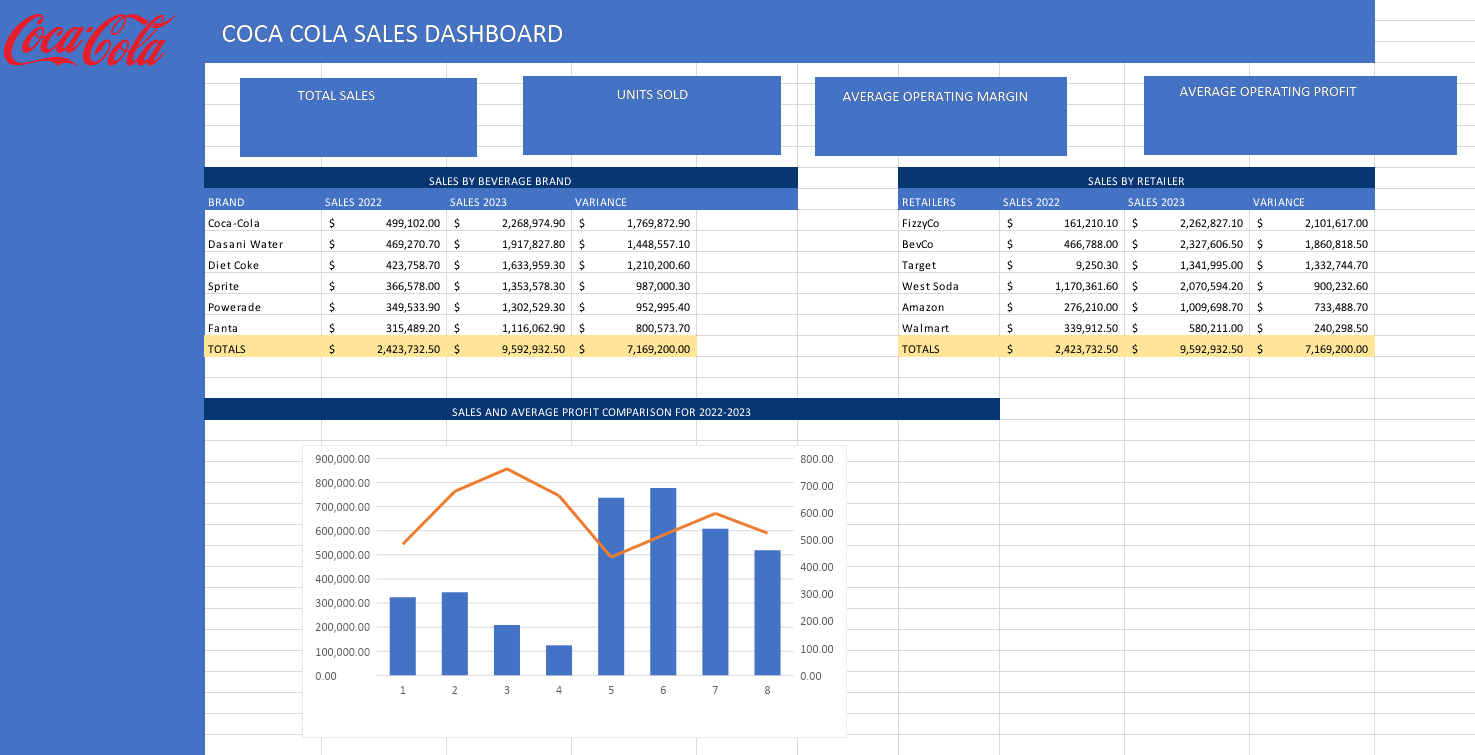Click the SALES BY RETAILER header
Image resolution: width=1475 pixels, height=755 pixels.
point(1135,181)
